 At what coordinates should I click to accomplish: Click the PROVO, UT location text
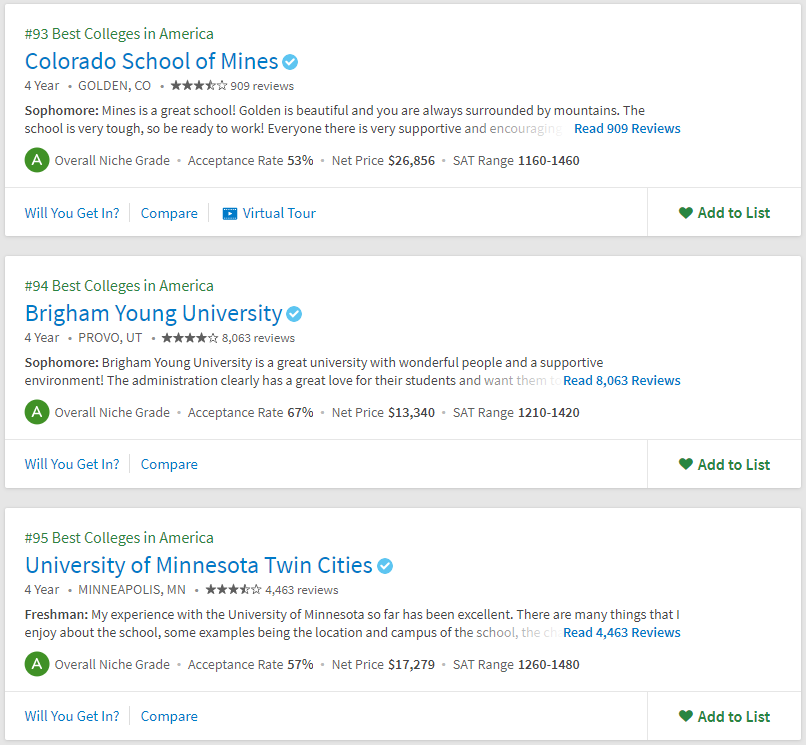click(x=110, y=338)
